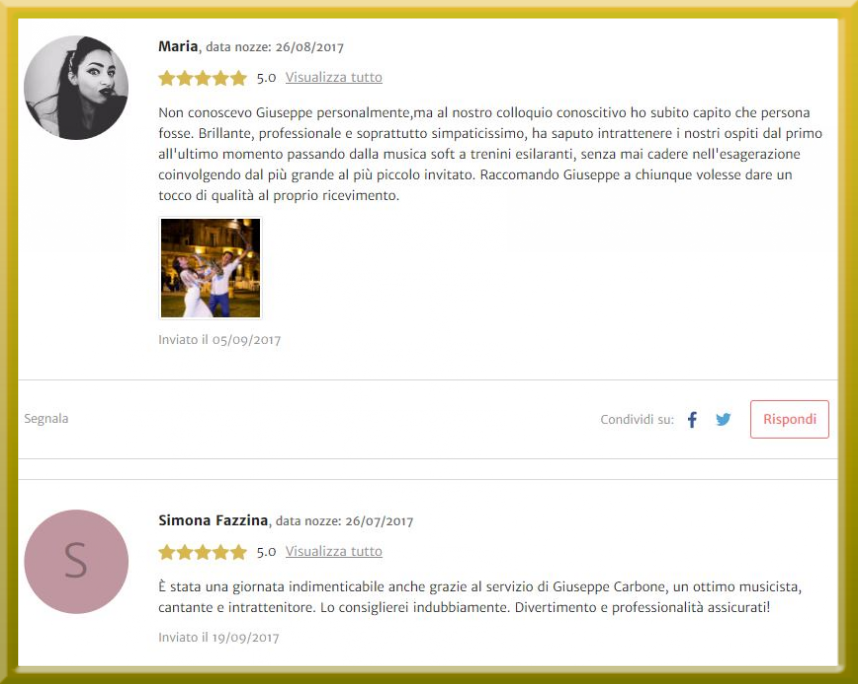The image size is (858, 684).
Task: Click Maria's five-star rating
Action: (202, 78)
